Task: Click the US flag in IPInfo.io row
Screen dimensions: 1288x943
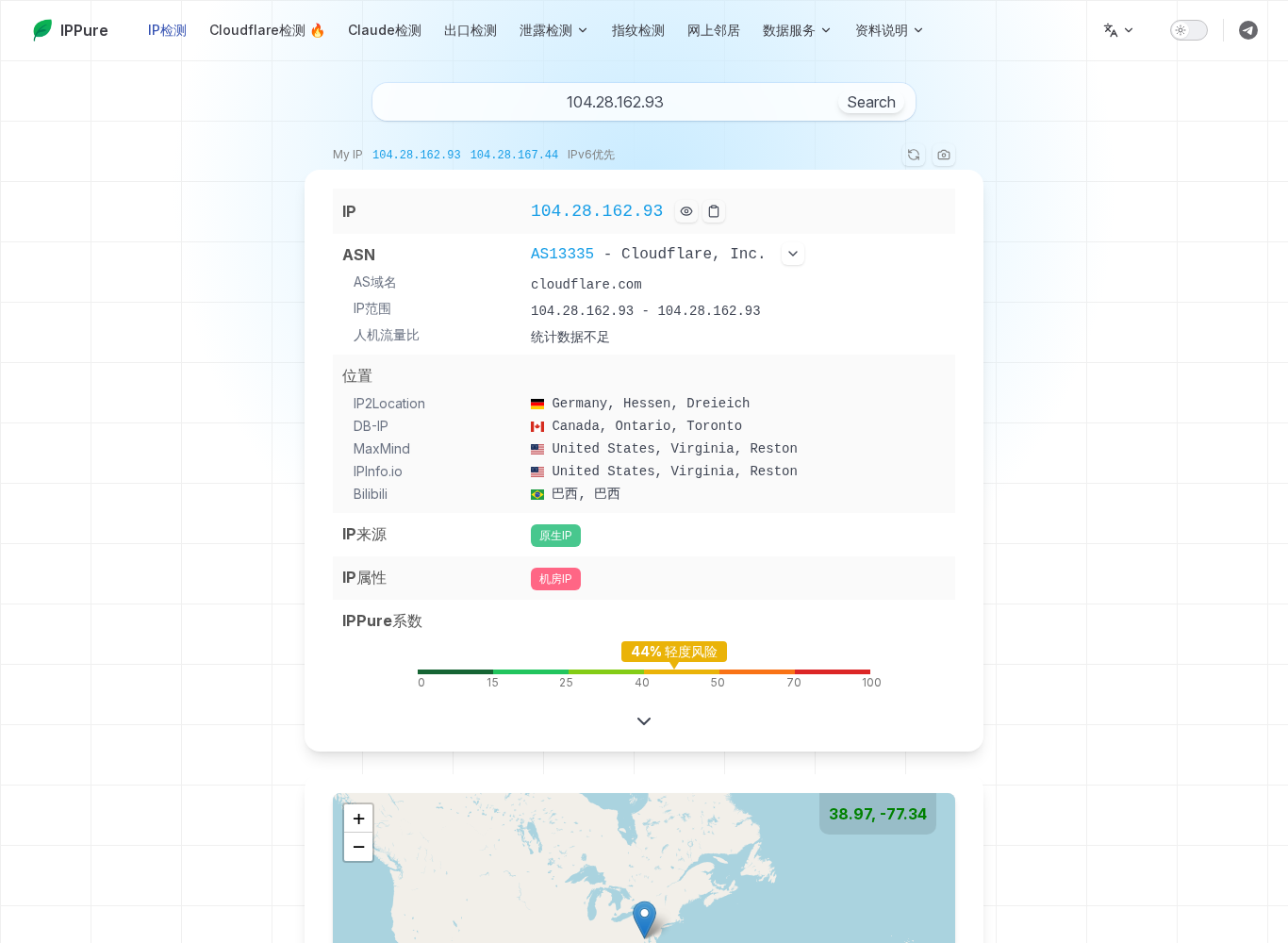Action: [537, 471]
